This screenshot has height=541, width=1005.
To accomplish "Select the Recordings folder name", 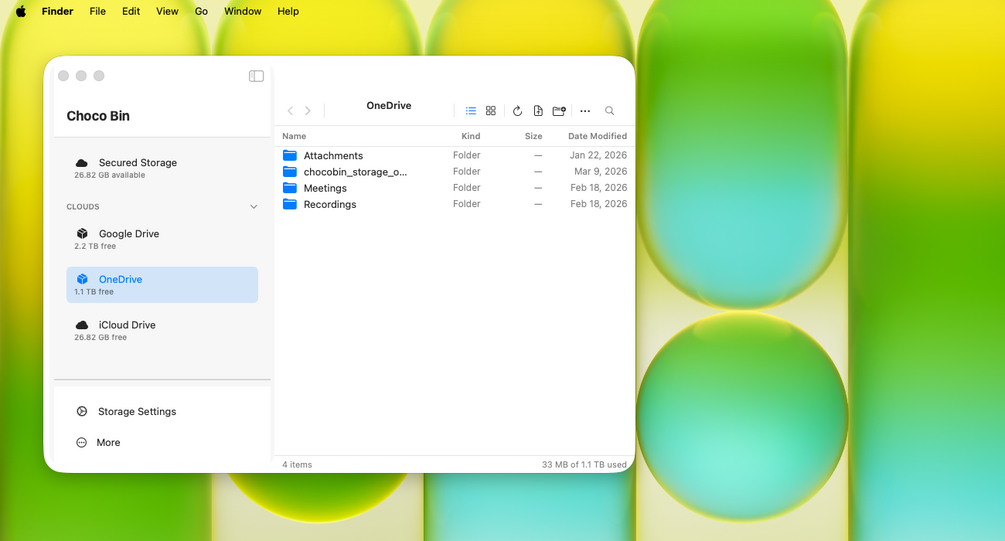I will 330,204.
